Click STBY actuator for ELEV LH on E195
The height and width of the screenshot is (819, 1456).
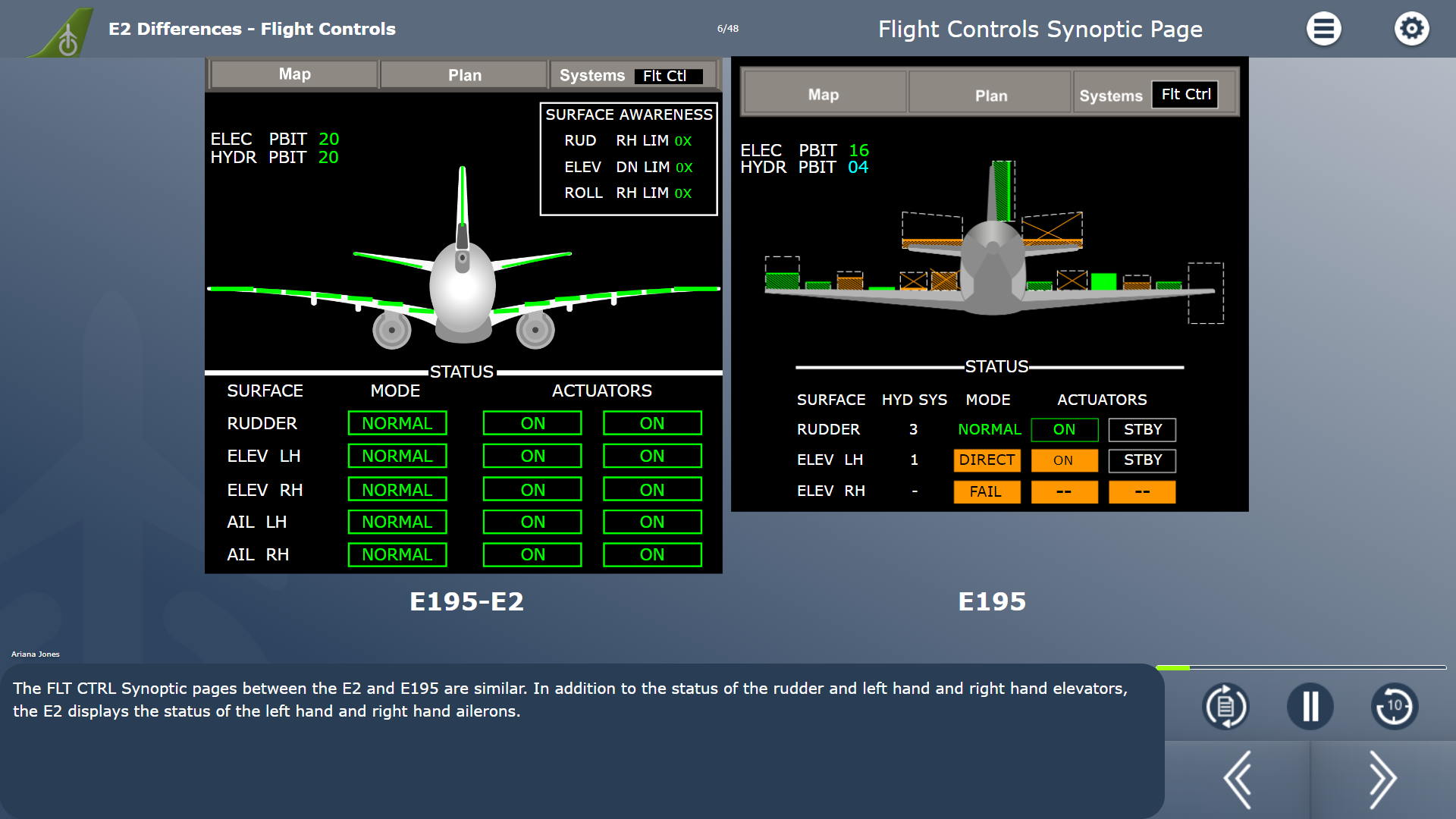pos(1142,460)
